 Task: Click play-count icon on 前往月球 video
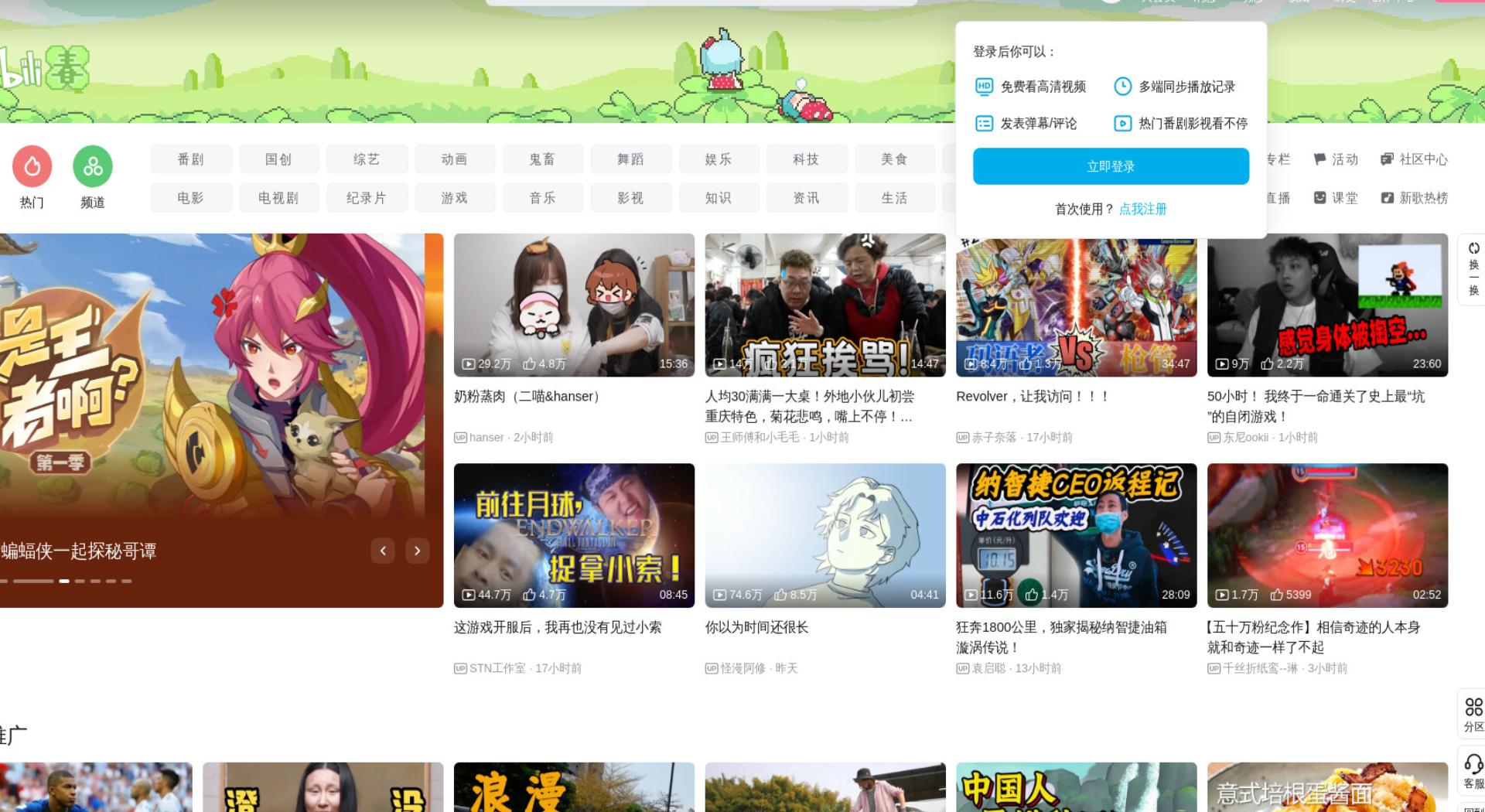pyautogui.click(x=469, y=595)
